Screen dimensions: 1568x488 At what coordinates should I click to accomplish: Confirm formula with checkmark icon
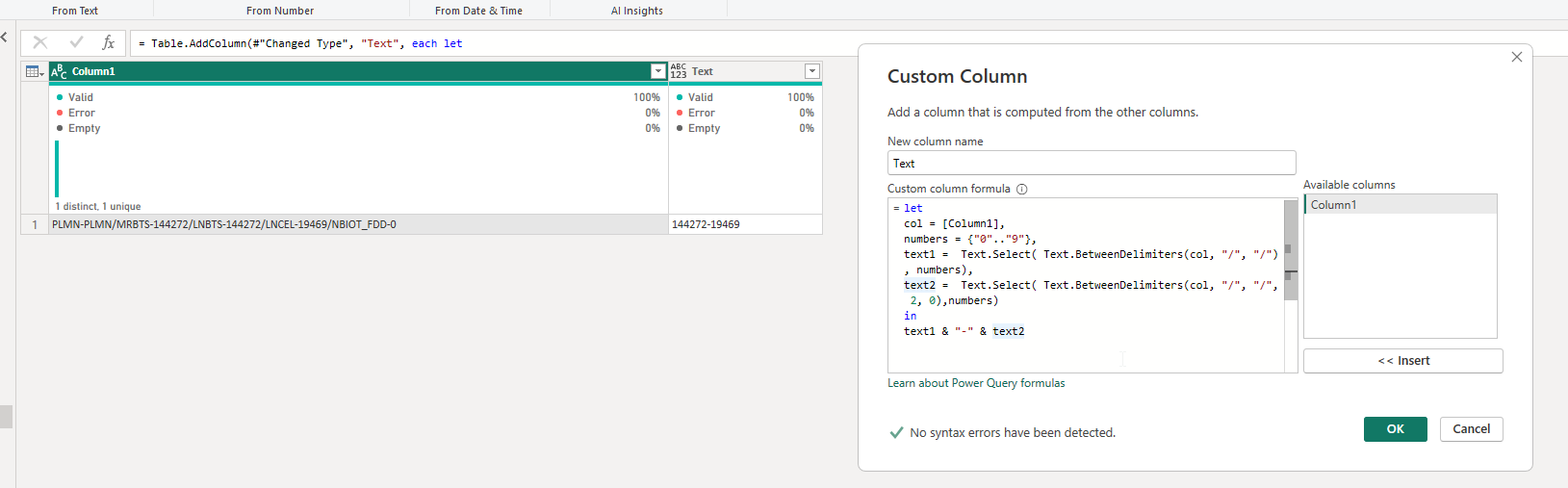coord(77,42)
